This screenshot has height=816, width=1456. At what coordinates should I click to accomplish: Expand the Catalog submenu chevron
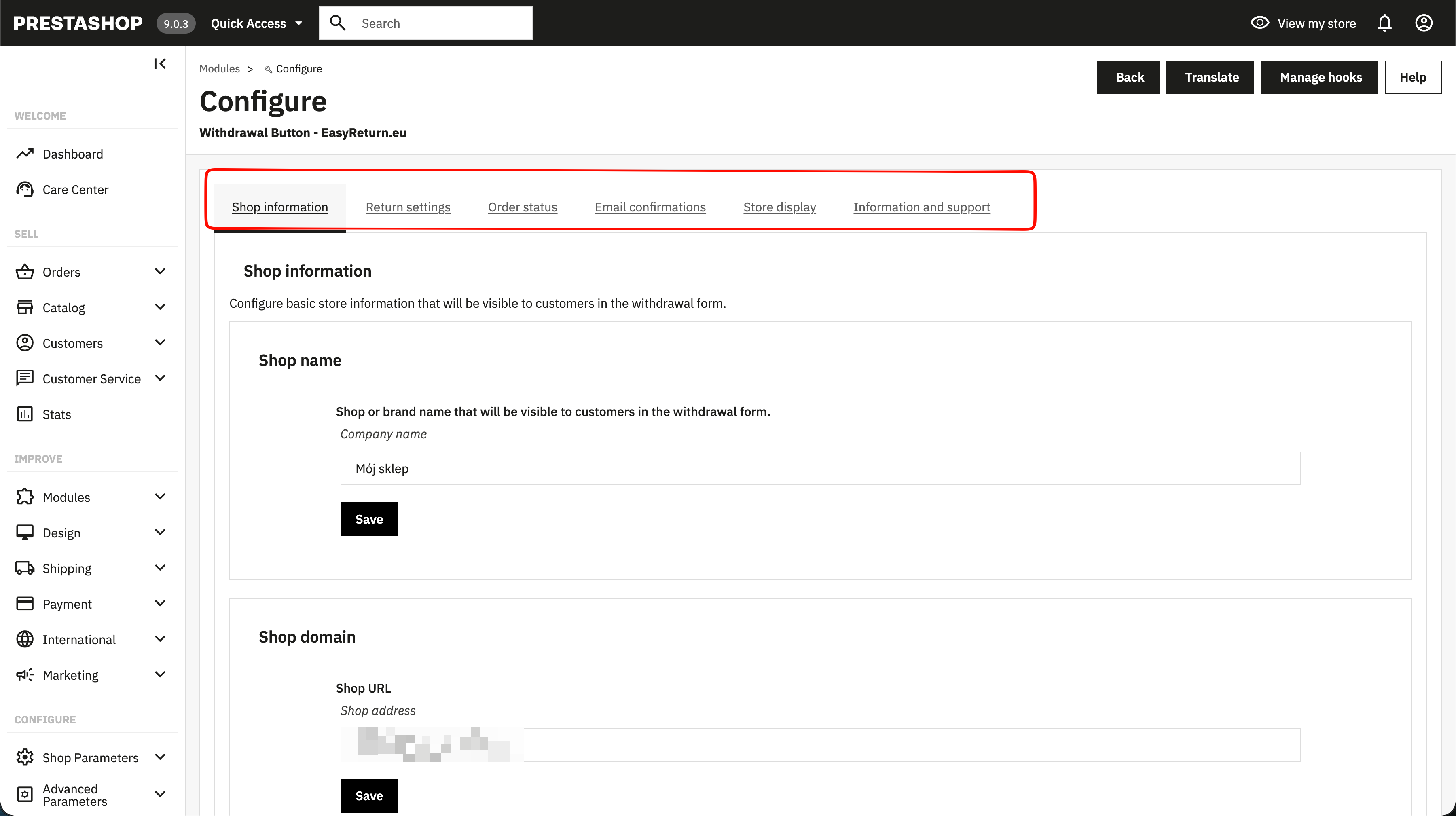click(x=160, y=307)
